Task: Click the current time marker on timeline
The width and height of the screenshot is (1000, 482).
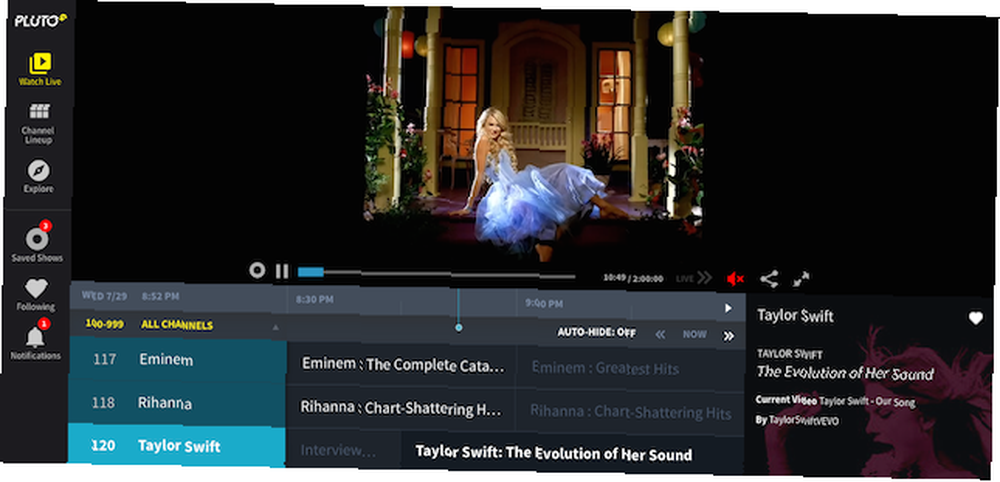Action: (x=459, y=327)
